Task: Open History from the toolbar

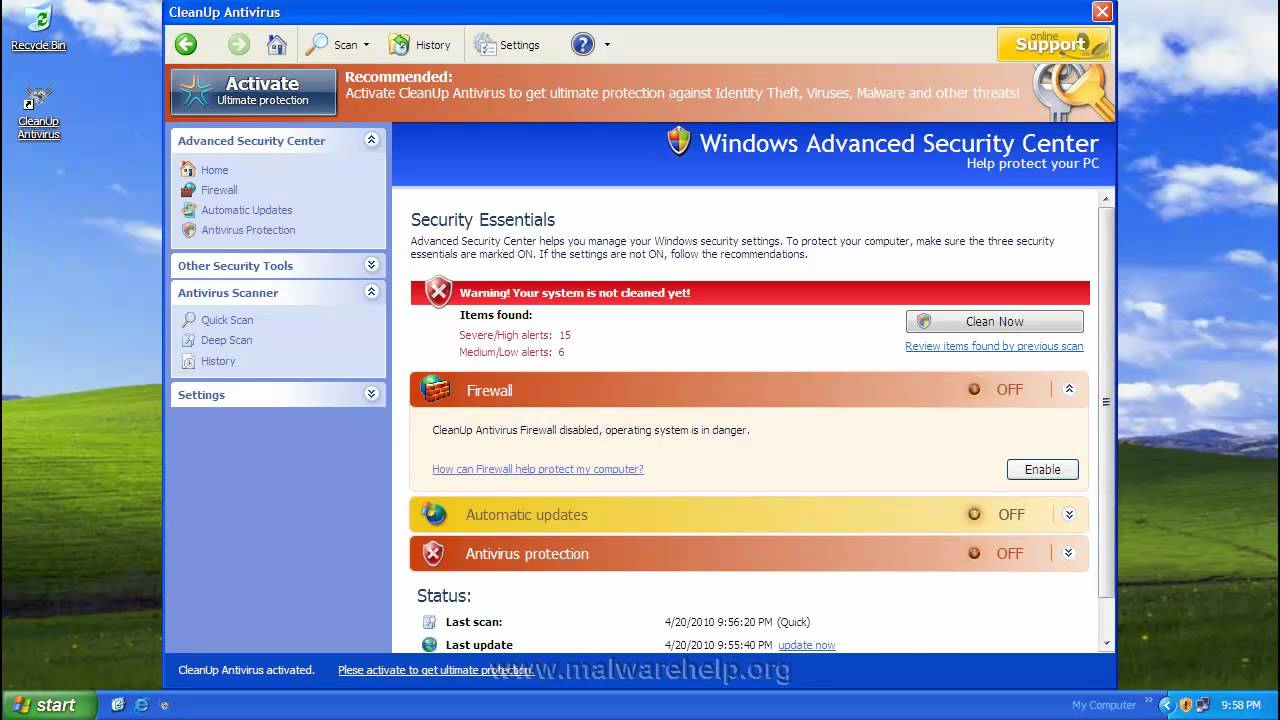Action: [419, 44]
